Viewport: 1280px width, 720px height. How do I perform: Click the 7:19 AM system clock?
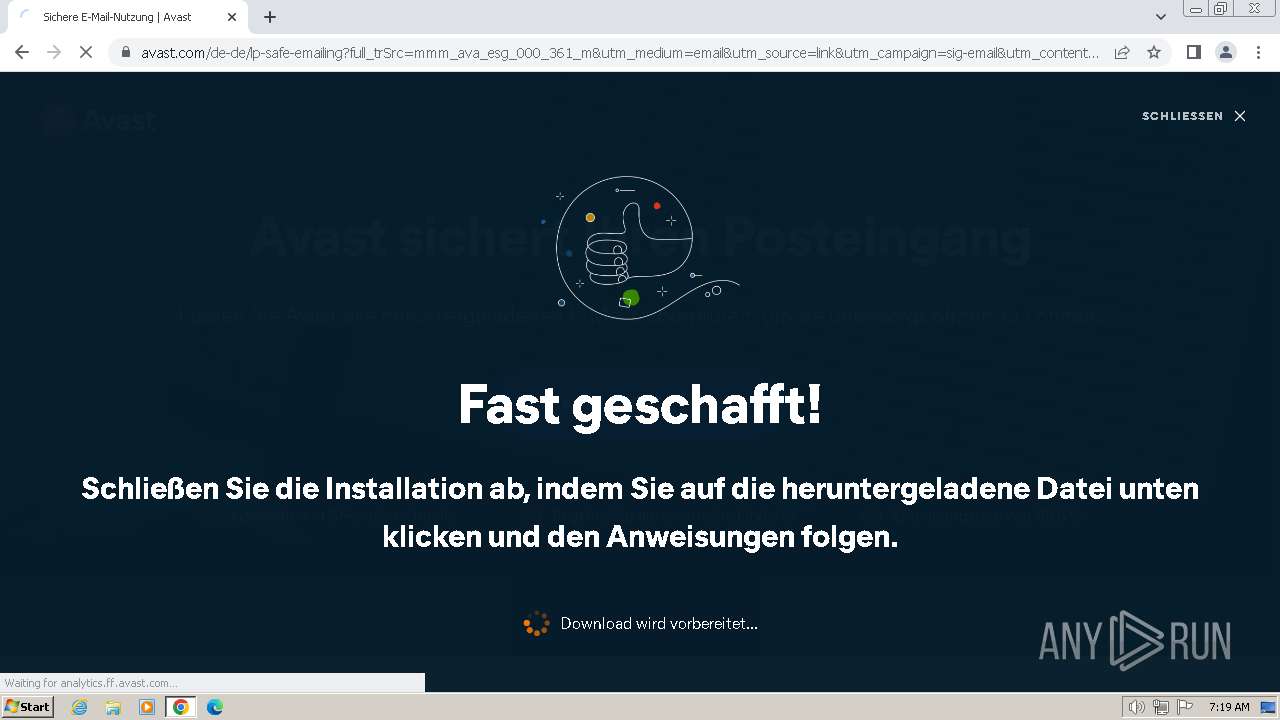pyautogui.click(x=1229, y=707)
